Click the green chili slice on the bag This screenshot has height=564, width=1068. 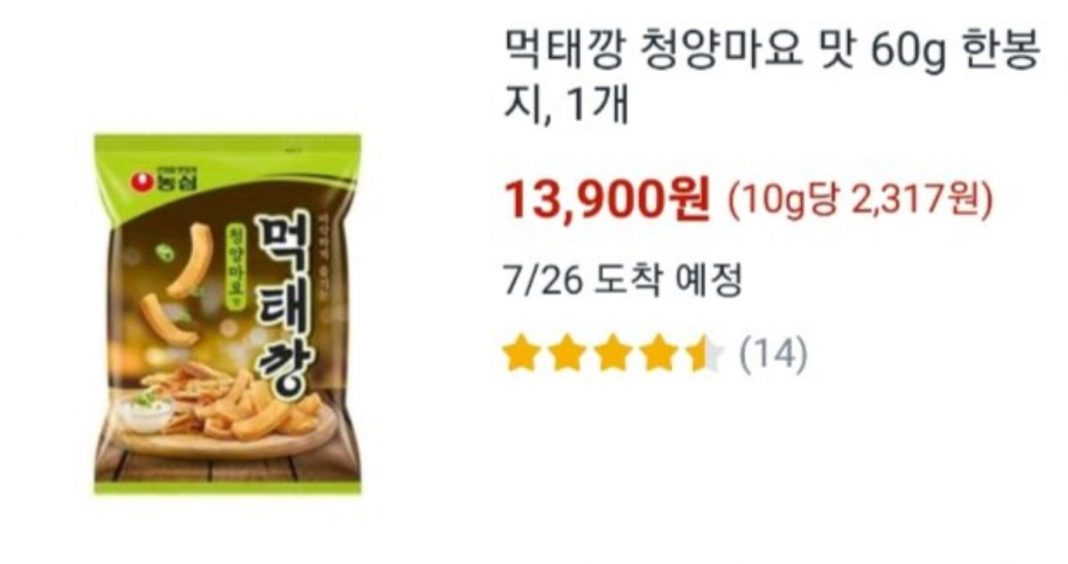pos(165,251)
